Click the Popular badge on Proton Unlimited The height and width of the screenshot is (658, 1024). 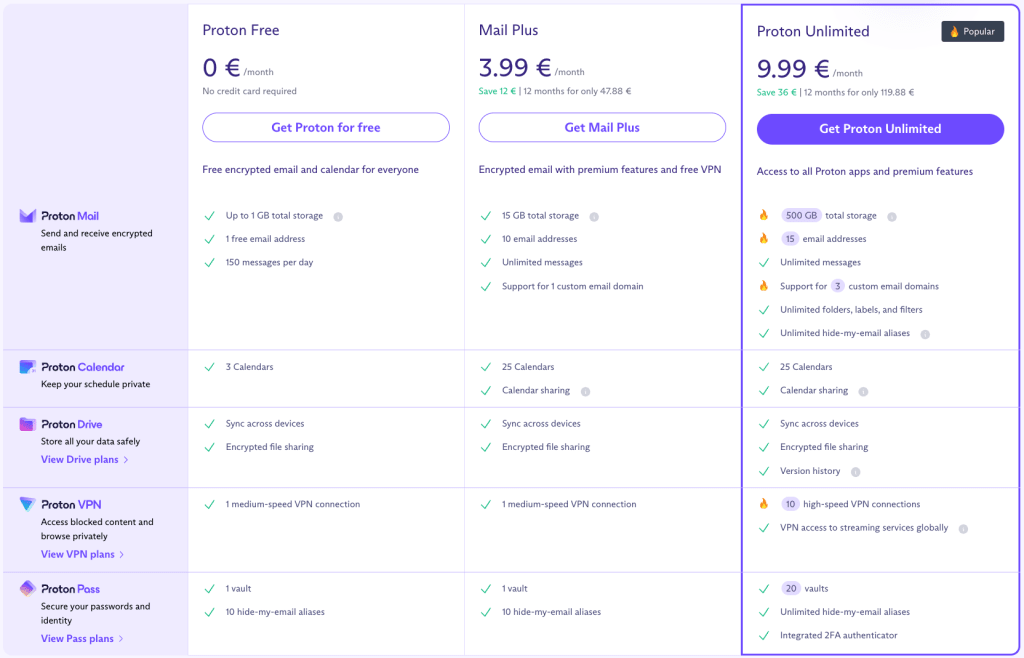pos(972,31)
